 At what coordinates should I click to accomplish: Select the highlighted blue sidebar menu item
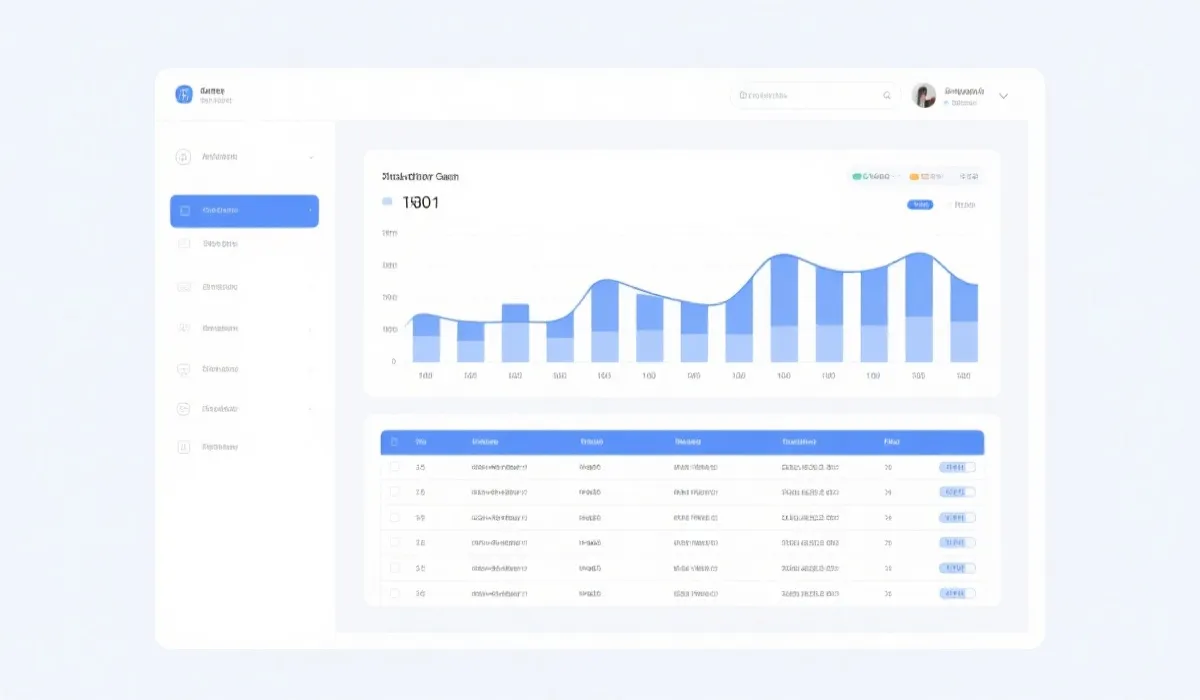(x=244, y=211)
